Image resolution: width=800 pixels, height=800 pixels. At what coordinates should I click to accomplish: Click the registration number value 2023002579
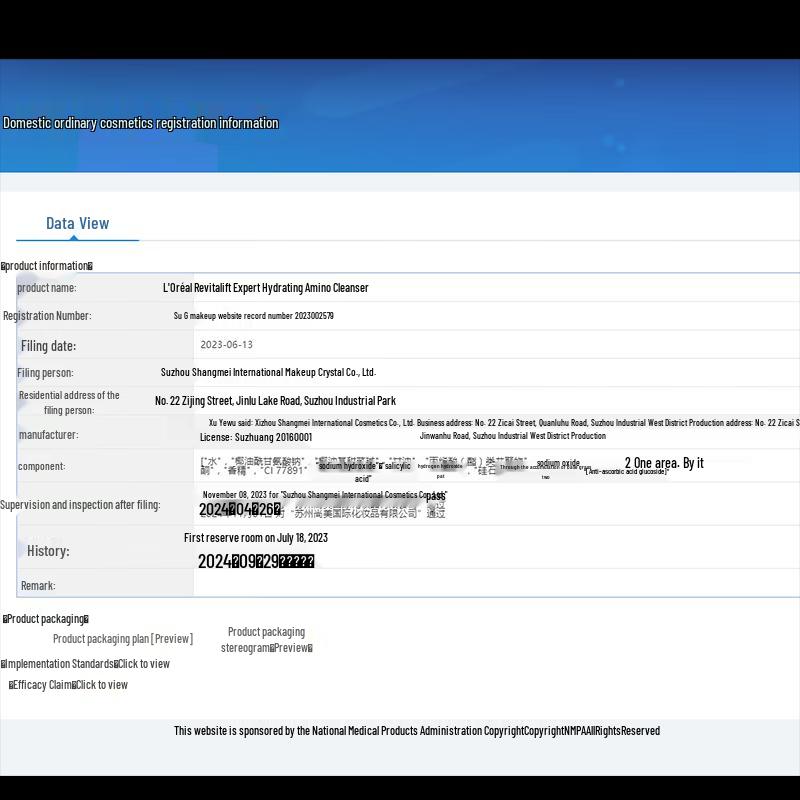click(254, 316)
